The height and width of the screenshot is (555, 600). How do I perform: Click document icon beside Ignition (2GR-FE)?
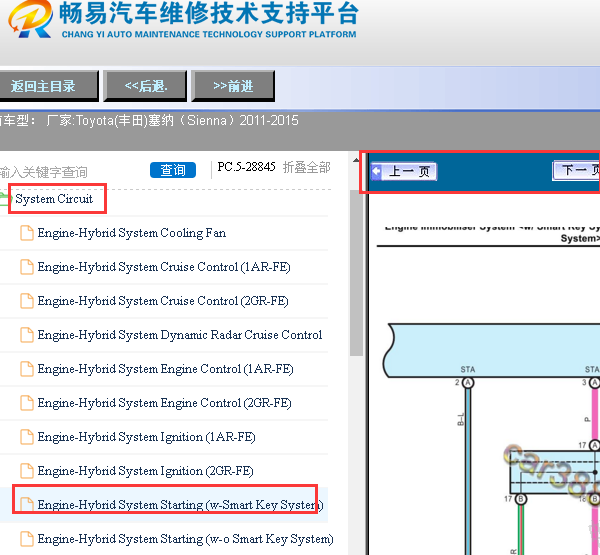27,471
